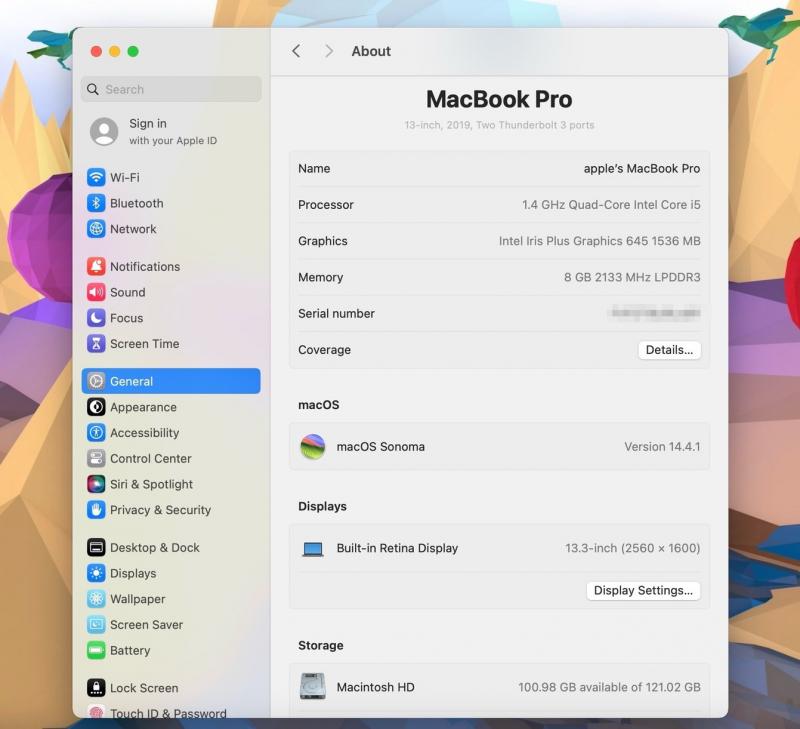Screen dimensions: 800x729
Task: Click the macOS Sonoma label
Action: (x=381, y=447)
